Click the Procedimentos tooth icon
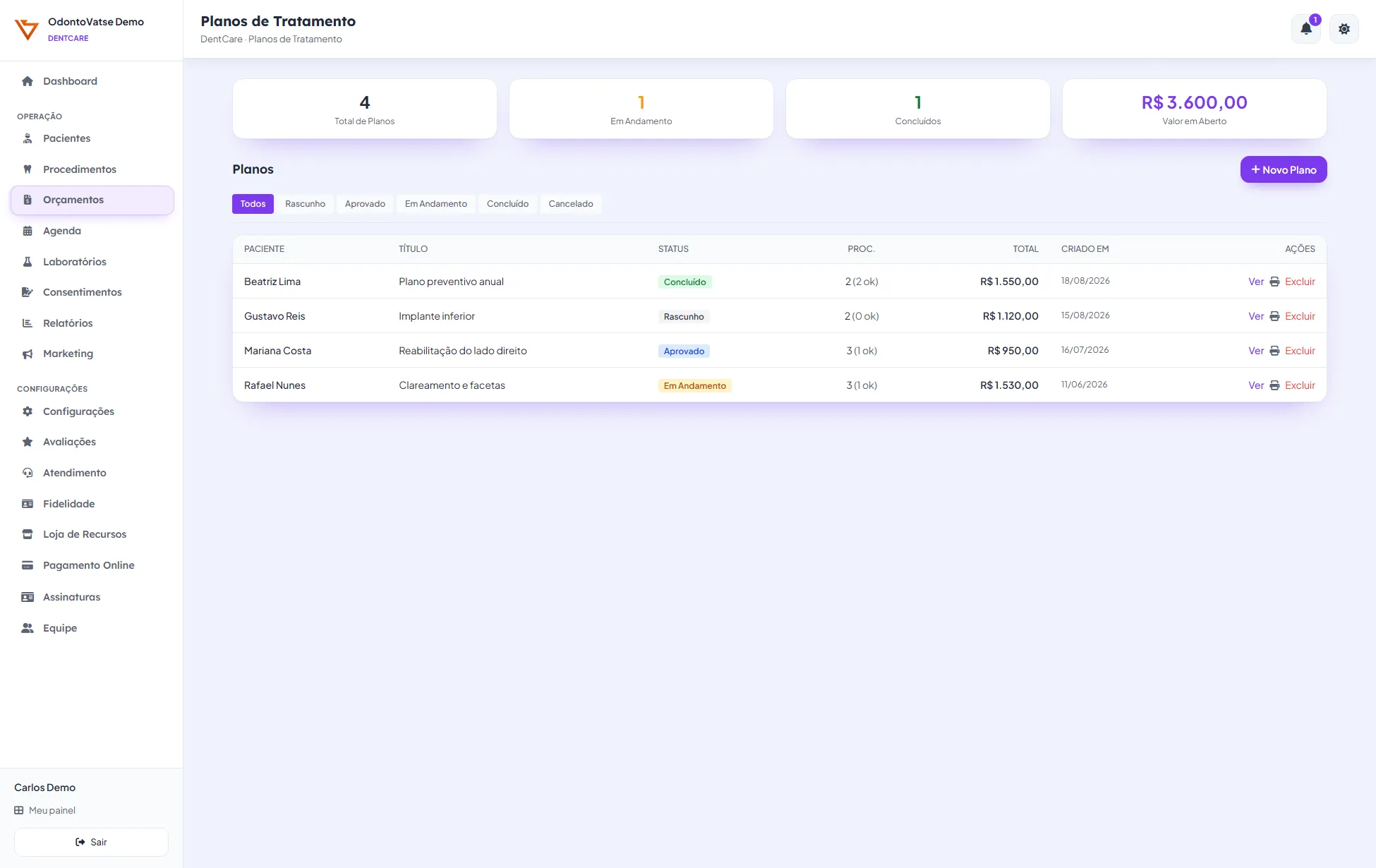 click(x=28, y=169)
